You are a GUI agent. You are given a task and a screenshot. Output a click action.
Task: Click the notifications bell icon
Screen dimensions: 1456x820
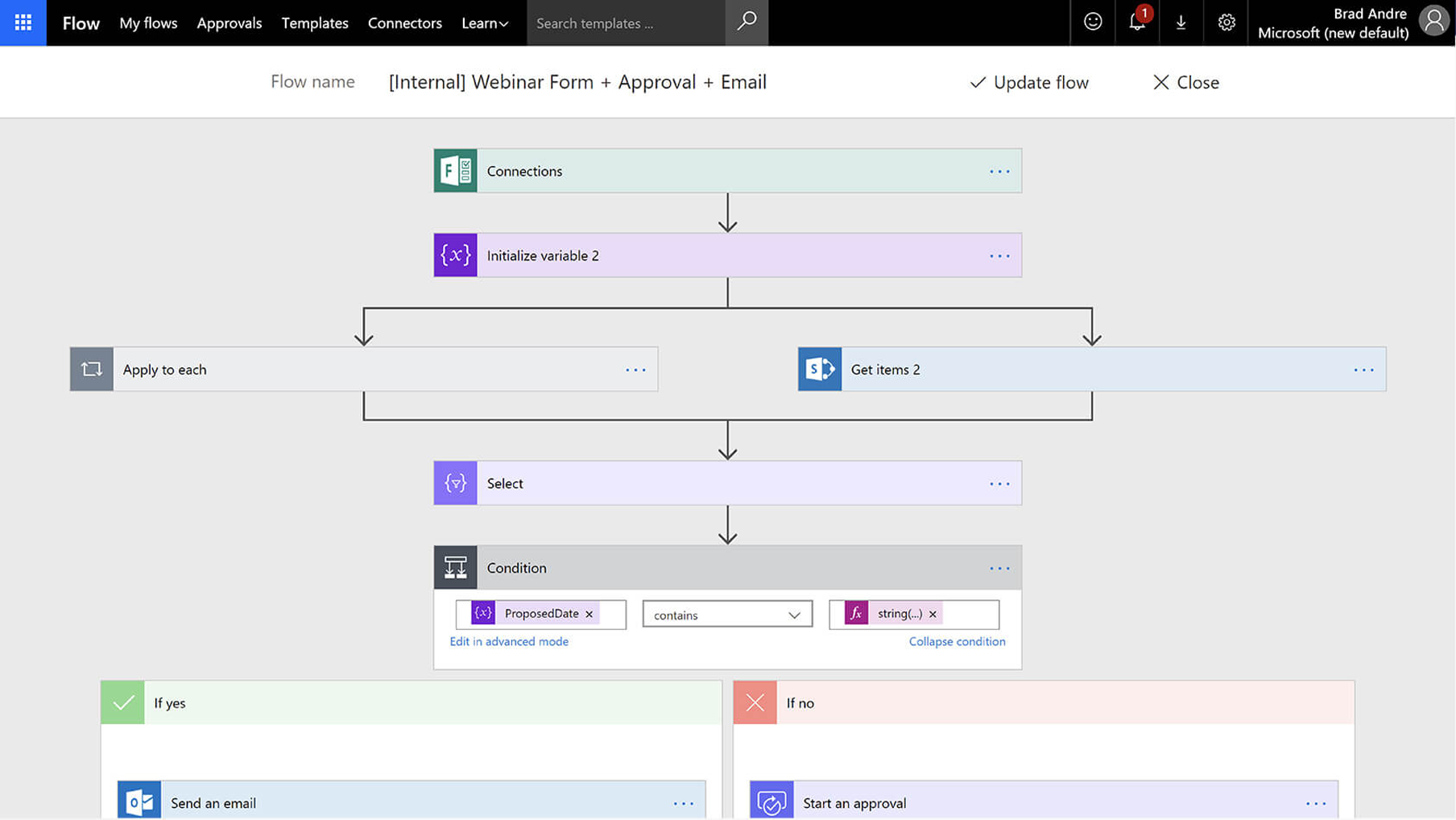click(x=1136, y=23)
